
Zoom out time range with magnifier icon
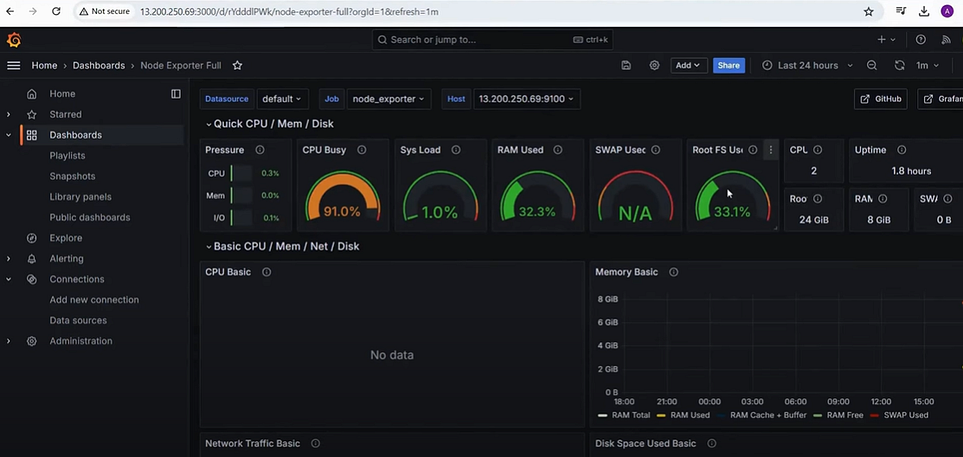(871, 65)
